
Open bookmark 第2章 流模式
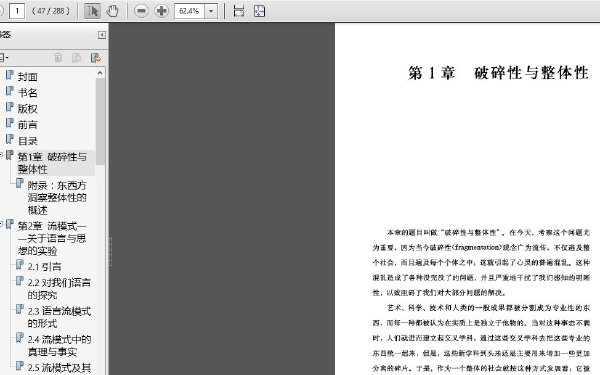point(52,238)
